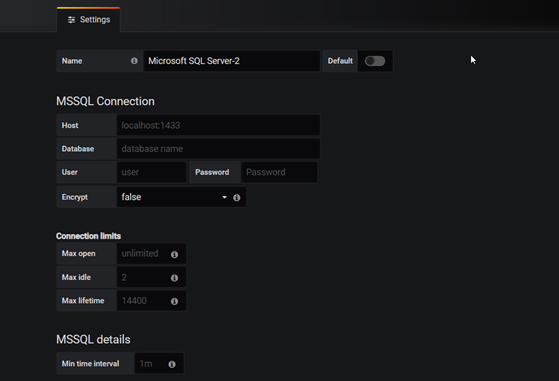The width and height of the screenshot is (559, 381).
Task: Click the MSSQL details heading
Action: [x=93, y=339]
